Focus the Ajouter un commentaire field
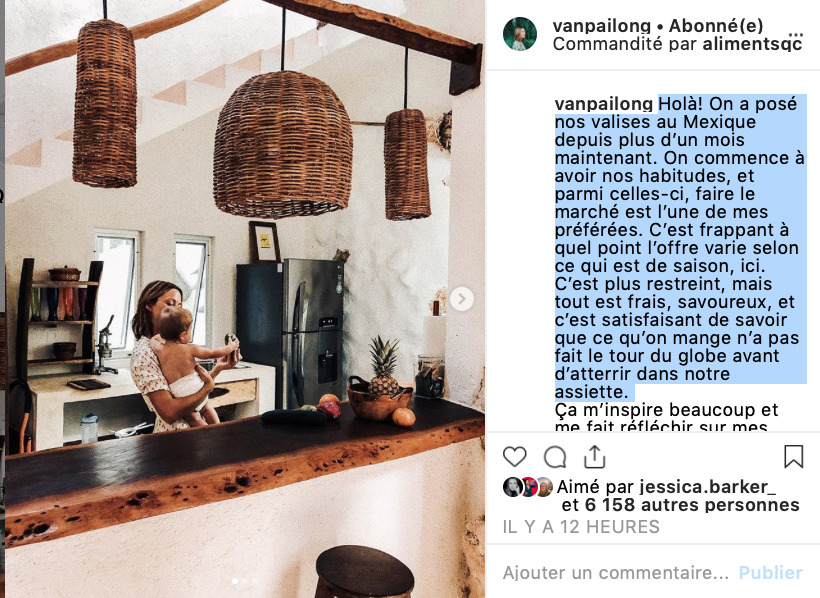 coord(616,573)
